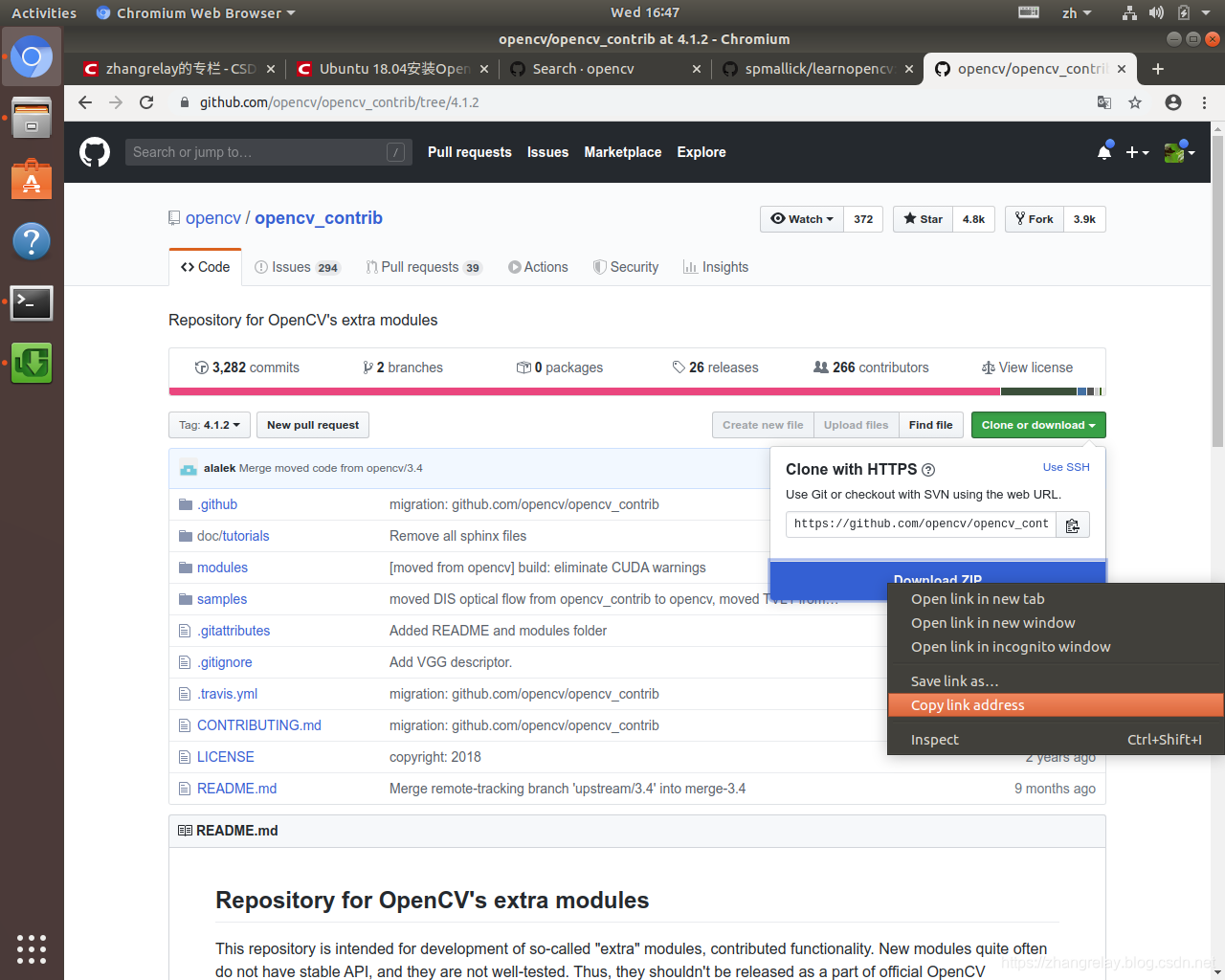The height and width of the screenshot is (980, 1225).
Task: Open the Insights tab
Action: point(716,267)
